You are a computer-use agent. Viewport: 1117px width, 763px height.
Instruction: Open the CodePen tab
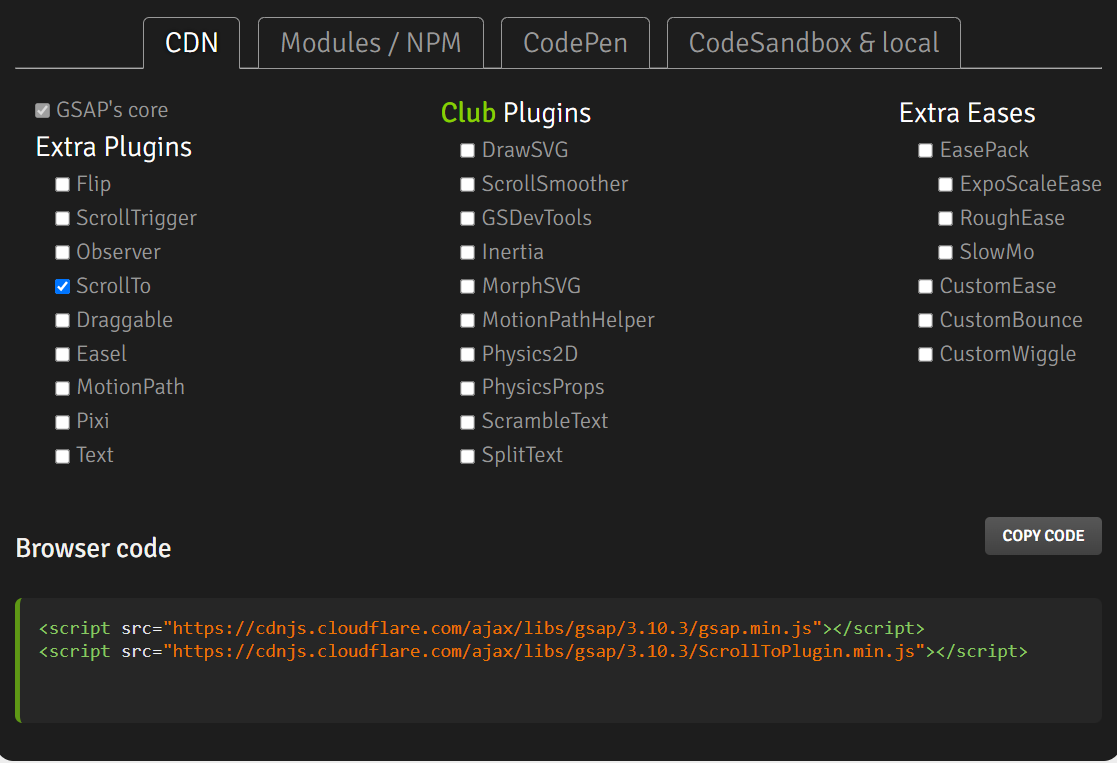point(575,43)
